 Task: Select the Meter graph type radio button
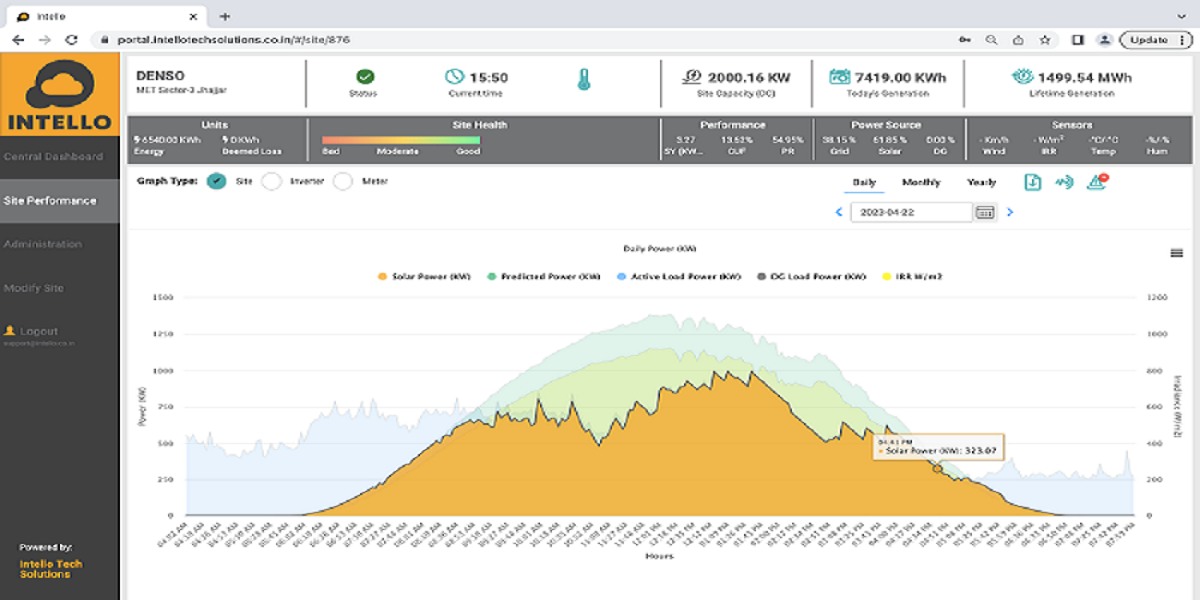[x=343, y=181]
